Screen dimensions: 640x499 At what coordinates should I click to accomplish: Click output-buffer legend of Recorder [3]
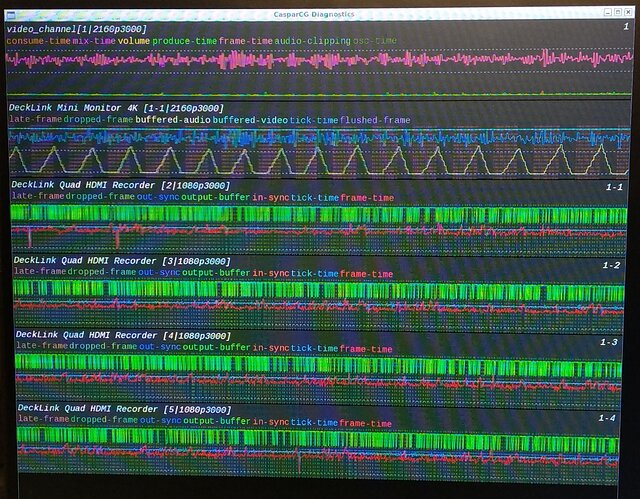click(x=216, y=273)
